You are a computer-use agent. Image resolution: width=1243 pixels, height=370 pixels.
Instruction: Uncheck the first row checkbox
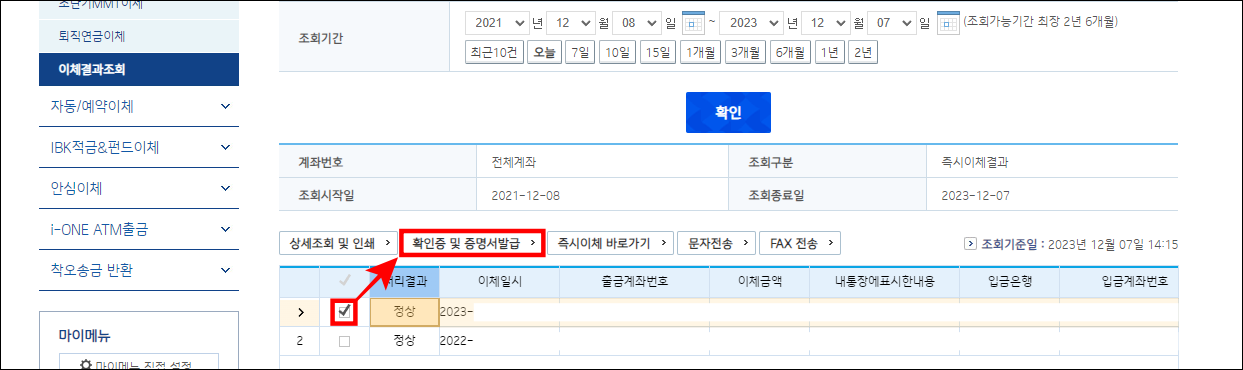tap(345, 312)
